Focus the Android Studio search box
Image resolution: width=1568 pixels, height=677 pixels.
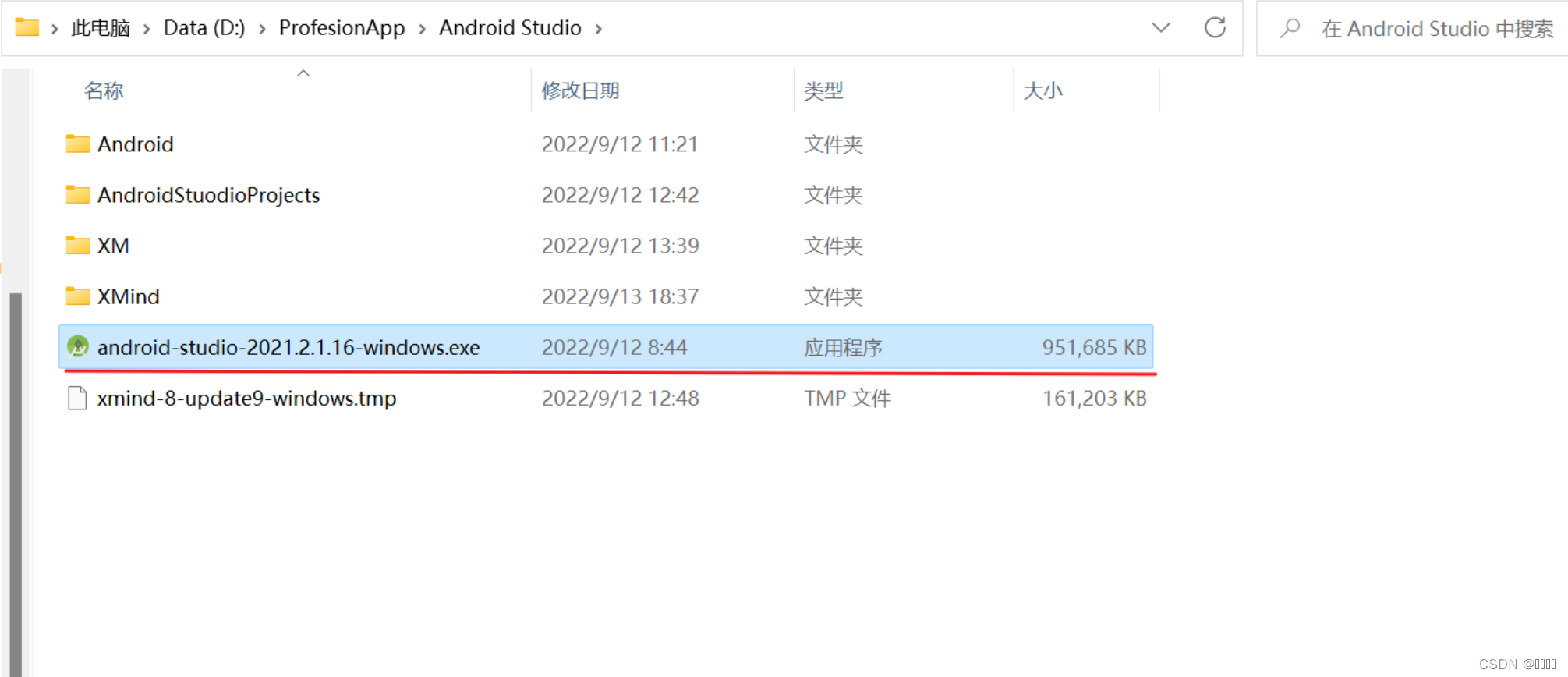[x=1412, y=29]
